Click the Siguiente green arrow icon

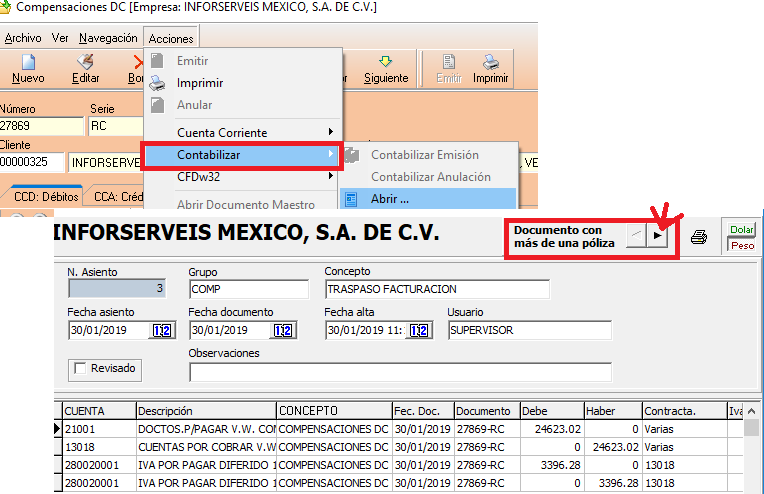(385, 61)
